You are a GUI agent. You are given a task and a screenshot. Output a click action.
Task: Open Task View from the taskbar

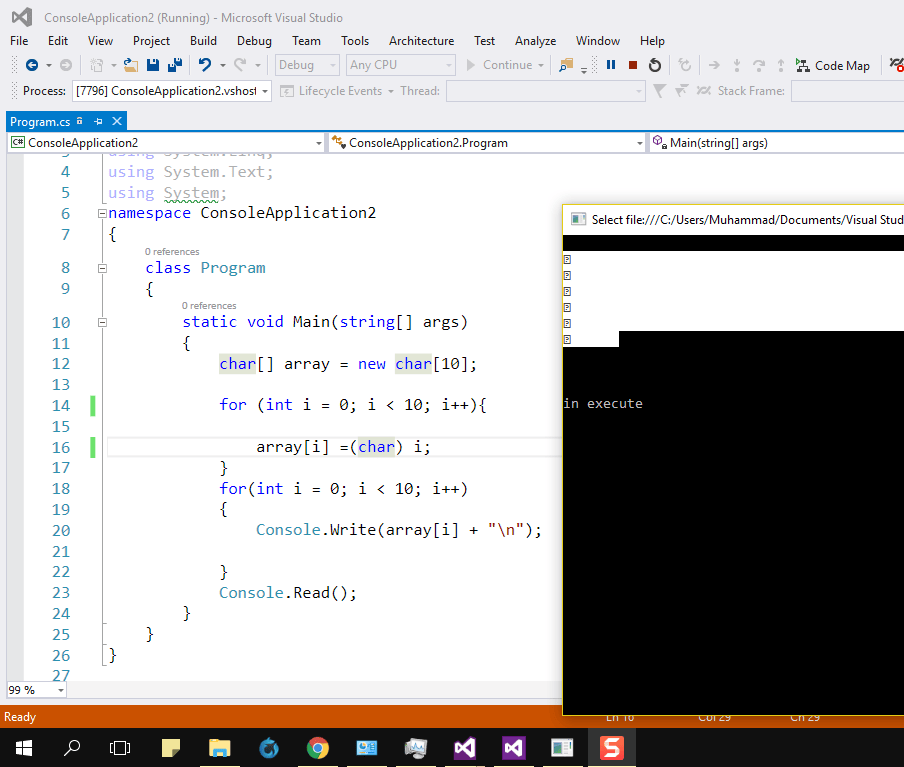120,748
